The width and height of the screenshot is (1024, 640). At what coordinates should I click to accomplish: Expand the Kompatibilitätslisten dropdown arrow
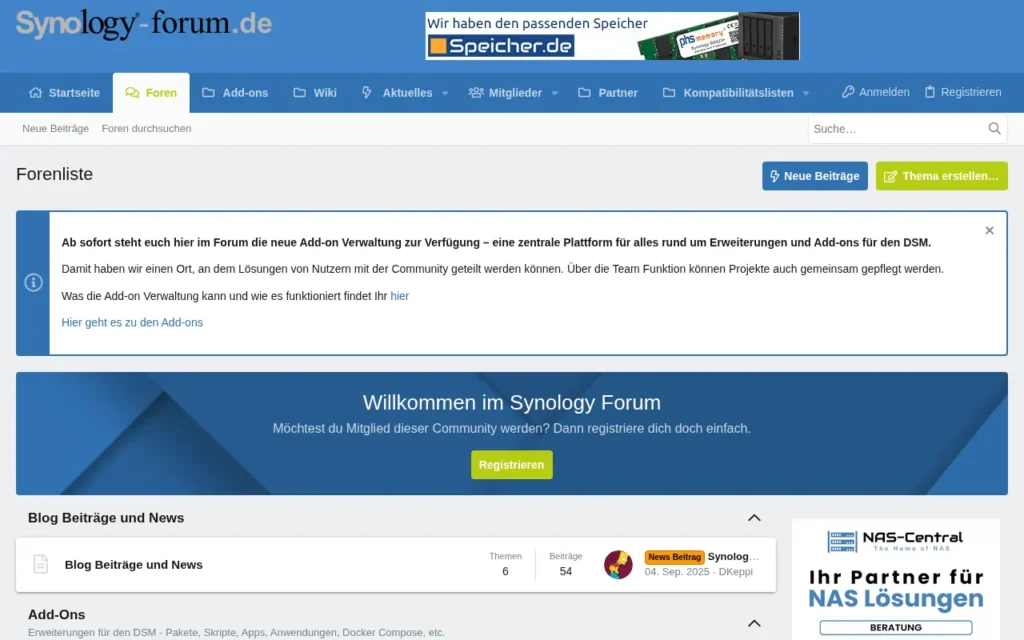point(805,93)
